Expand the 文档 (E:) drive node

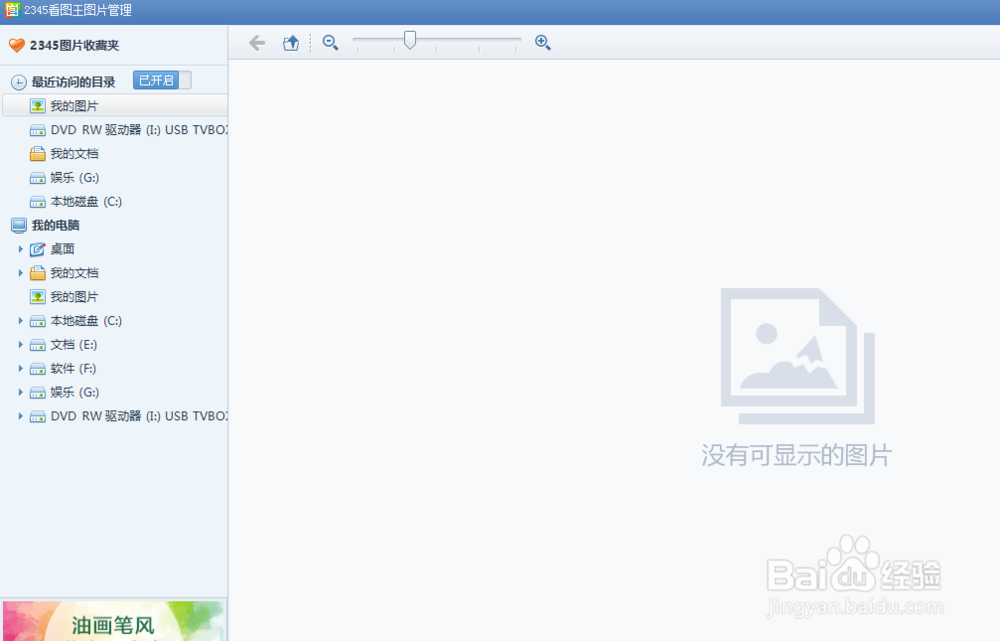tap(20, 344)
